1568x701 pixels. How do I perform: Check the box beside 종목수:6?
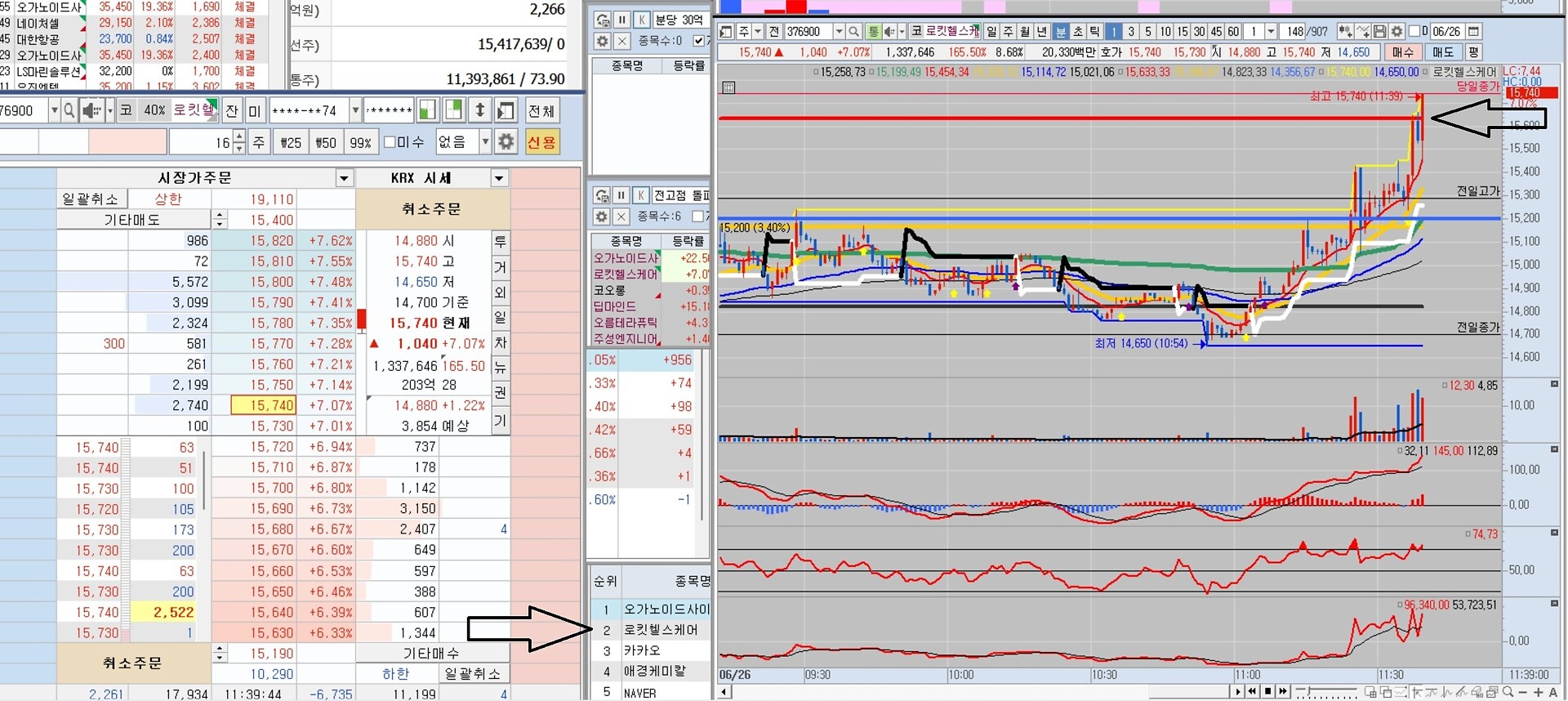[x=698, y=217]
